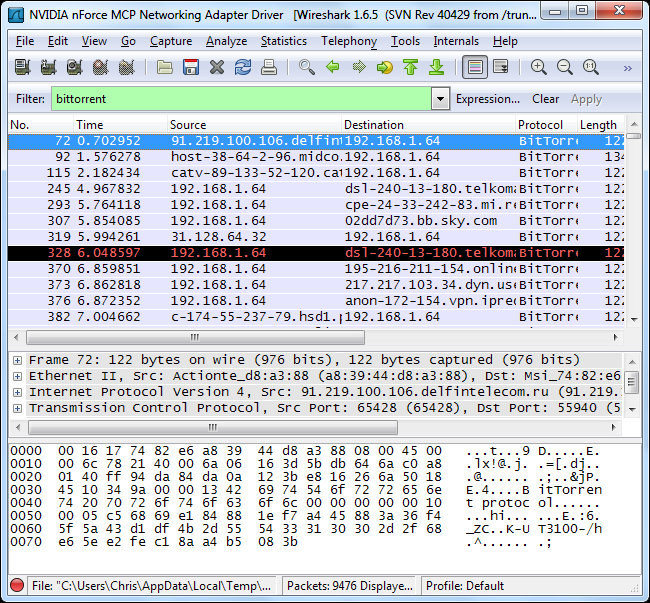Viewport: 650px width, 603px height.
Task: Click packet list scroll down arrow
Action: pos(634,320)
